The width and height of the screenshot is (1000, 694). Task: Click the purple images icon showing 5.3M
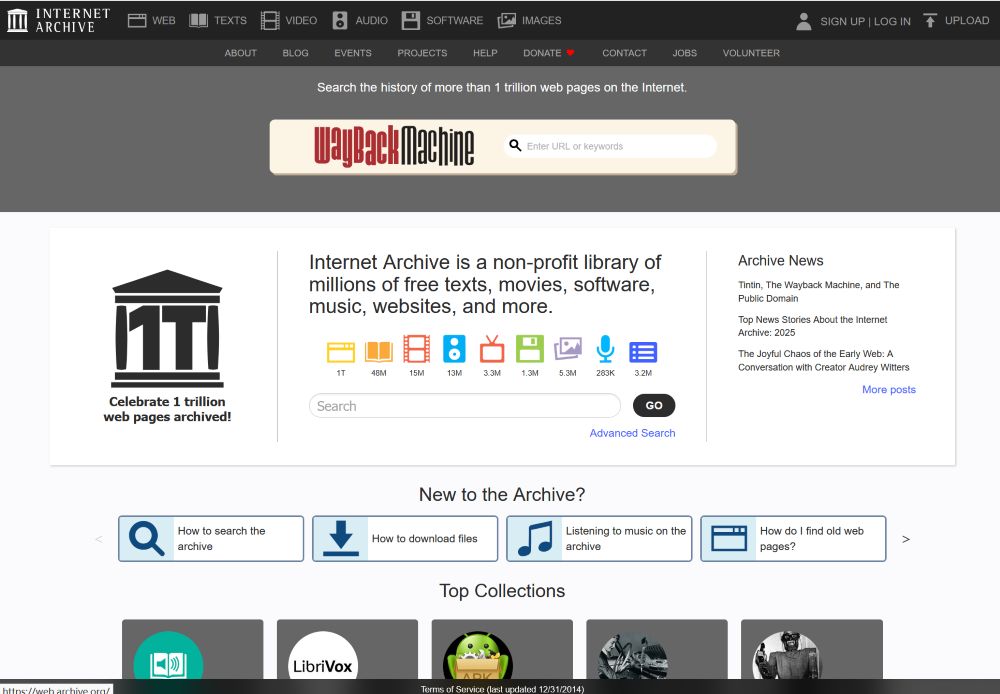(567, 350)
